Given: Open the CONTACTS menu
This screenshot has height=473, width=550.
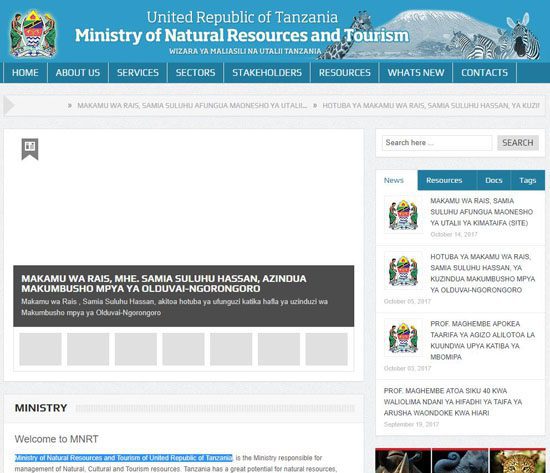Looking at the screenshot, I should 484,73.
